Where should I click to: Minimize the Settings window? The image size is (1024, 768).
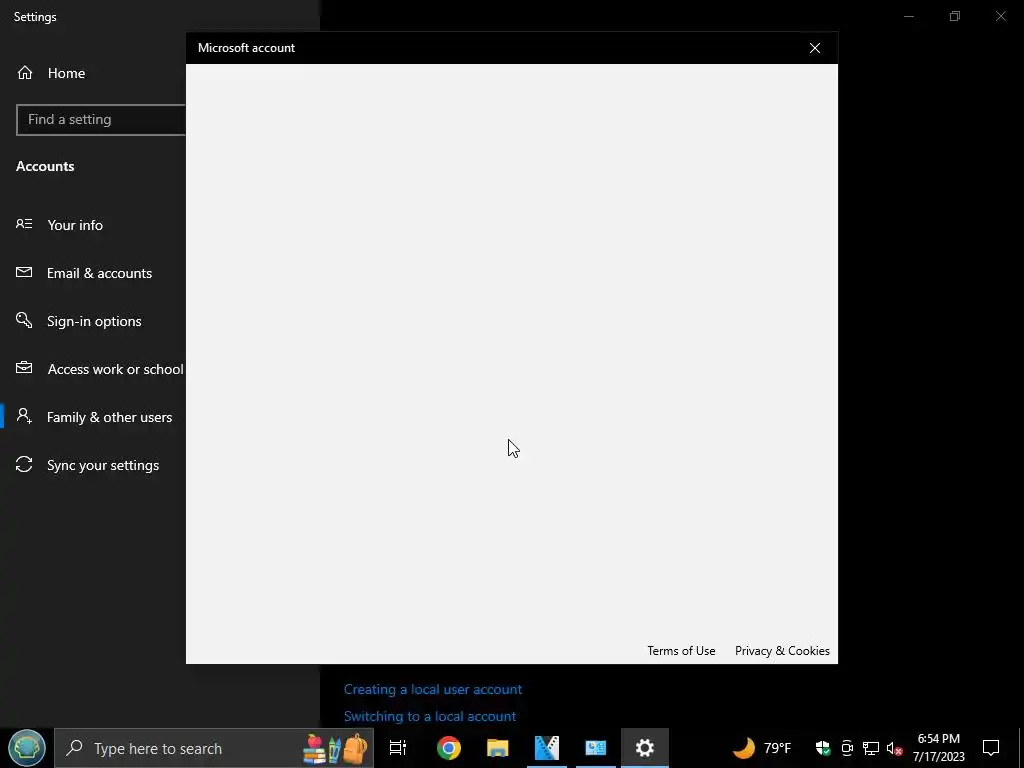(908, 16)
